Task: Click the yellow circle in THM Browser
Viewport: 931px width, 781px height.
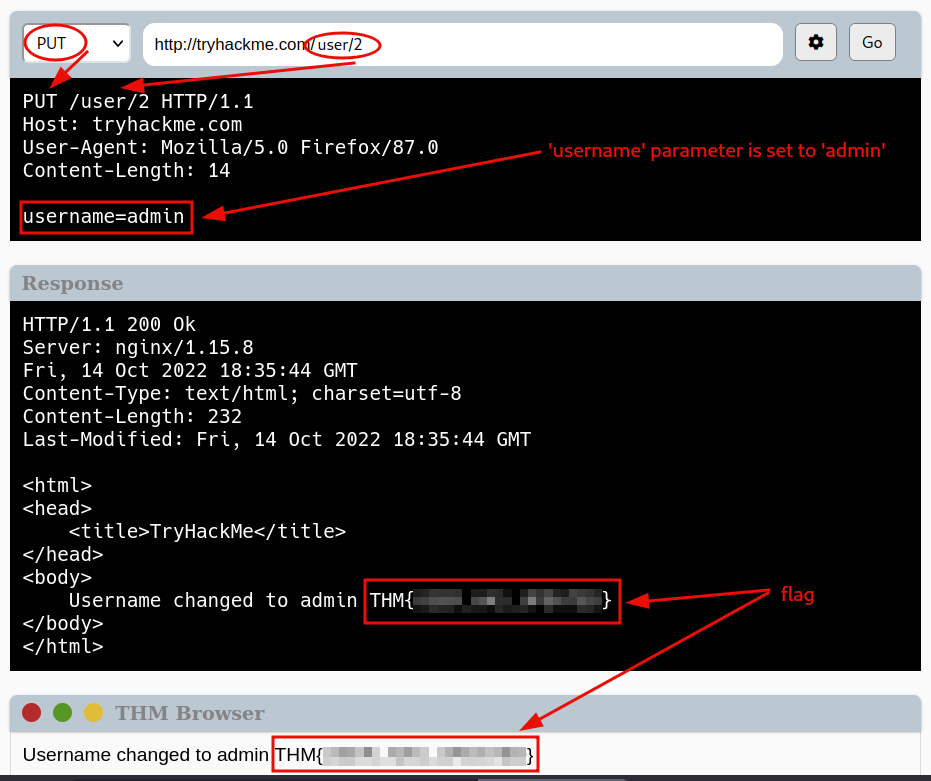Action: pos(93,712)
